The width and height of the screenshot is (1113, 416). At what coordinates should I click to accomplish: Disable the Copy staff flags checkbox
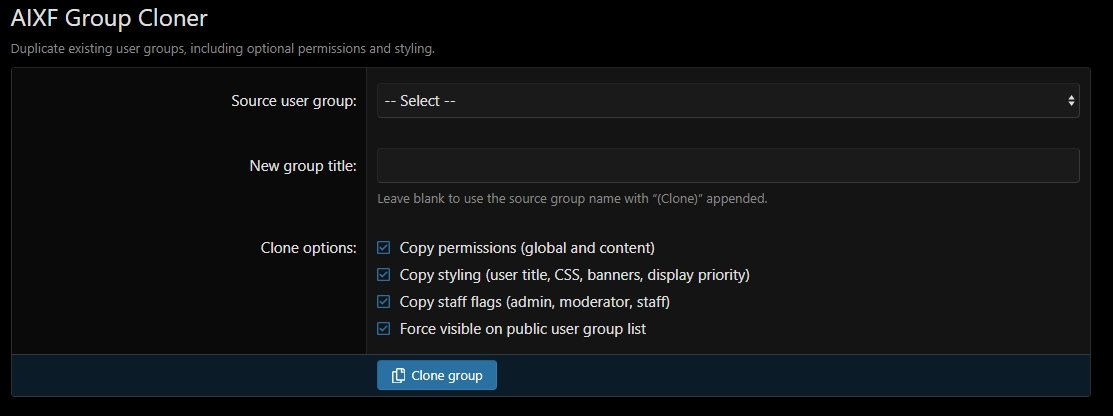pos(383,301)
